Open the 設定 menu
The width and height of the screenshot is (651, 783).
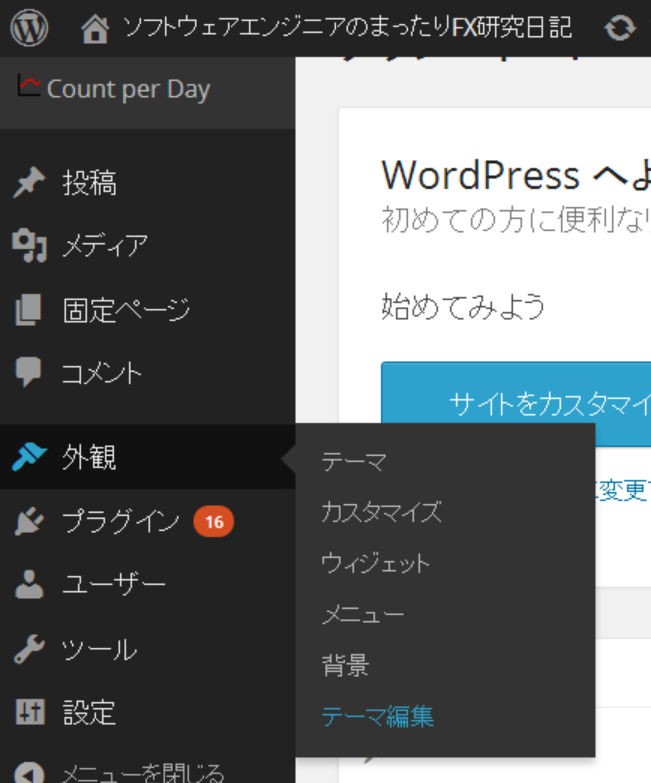pyautogui.click(x=90, y=712)
